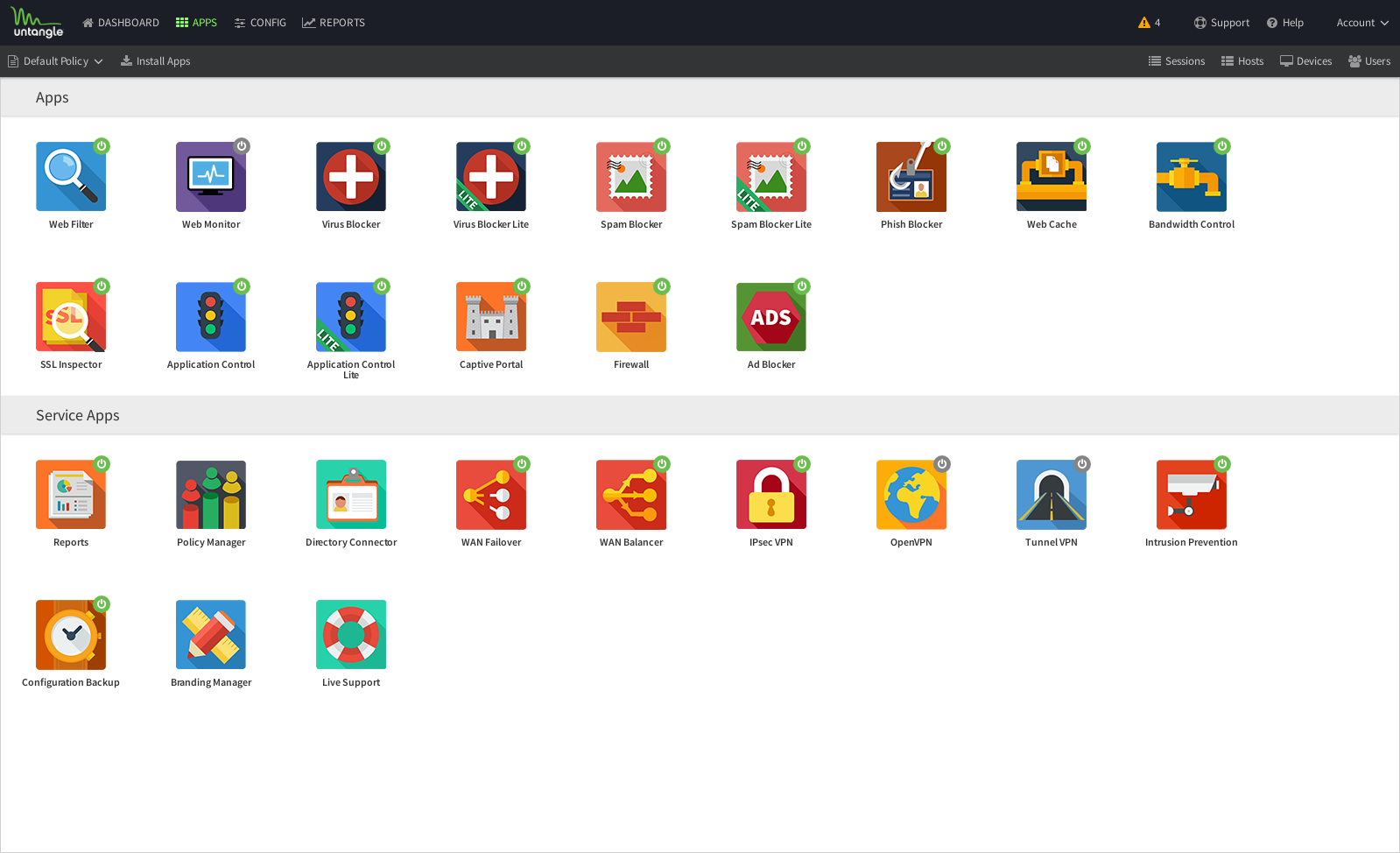Open the Ad Blocker app
This screenshot has width=1400, height=853.
771,317
